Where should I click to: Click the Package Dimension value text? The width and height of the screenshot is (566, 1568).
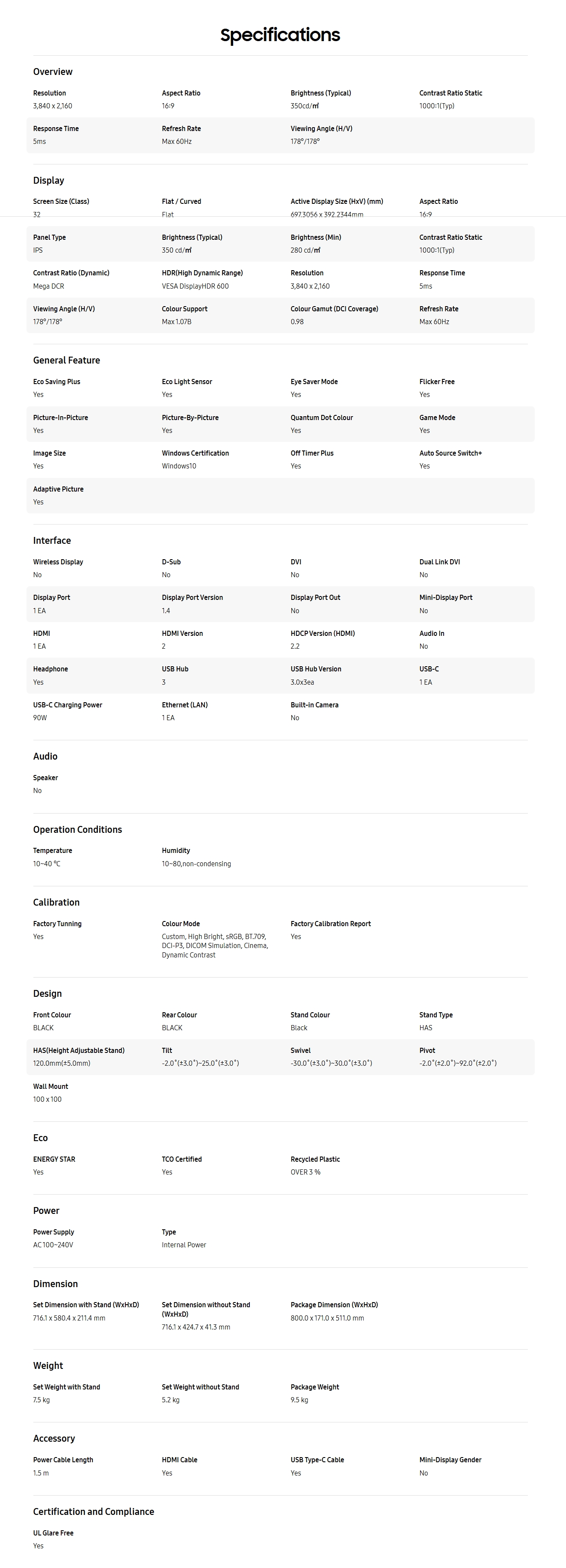click(x=327, y=1318)
